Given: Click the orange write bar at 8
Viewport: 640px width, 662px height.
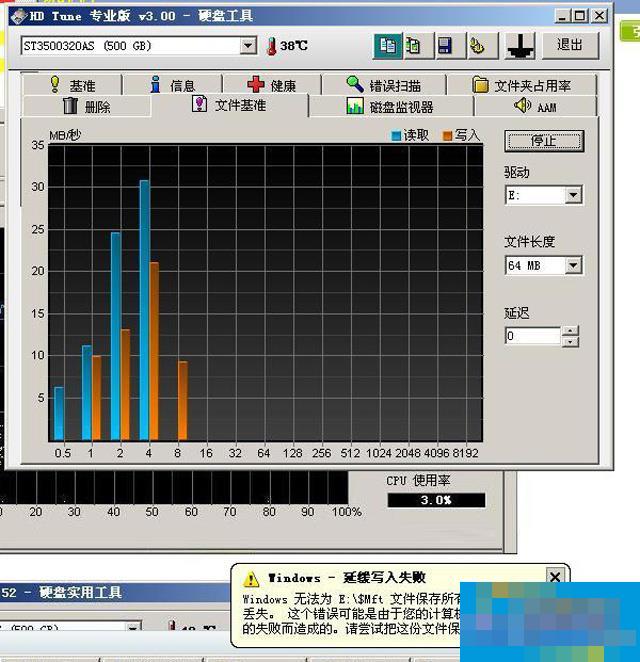Looking at the screenshot, I should 182,401.
